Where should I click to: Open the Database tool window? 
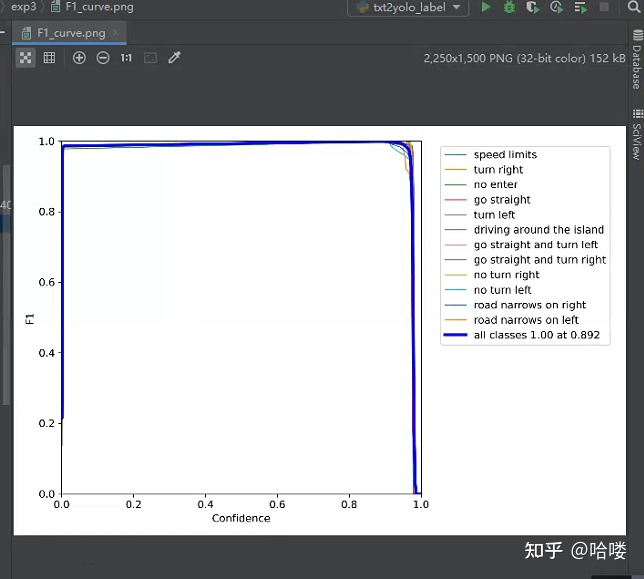(637, 60)
